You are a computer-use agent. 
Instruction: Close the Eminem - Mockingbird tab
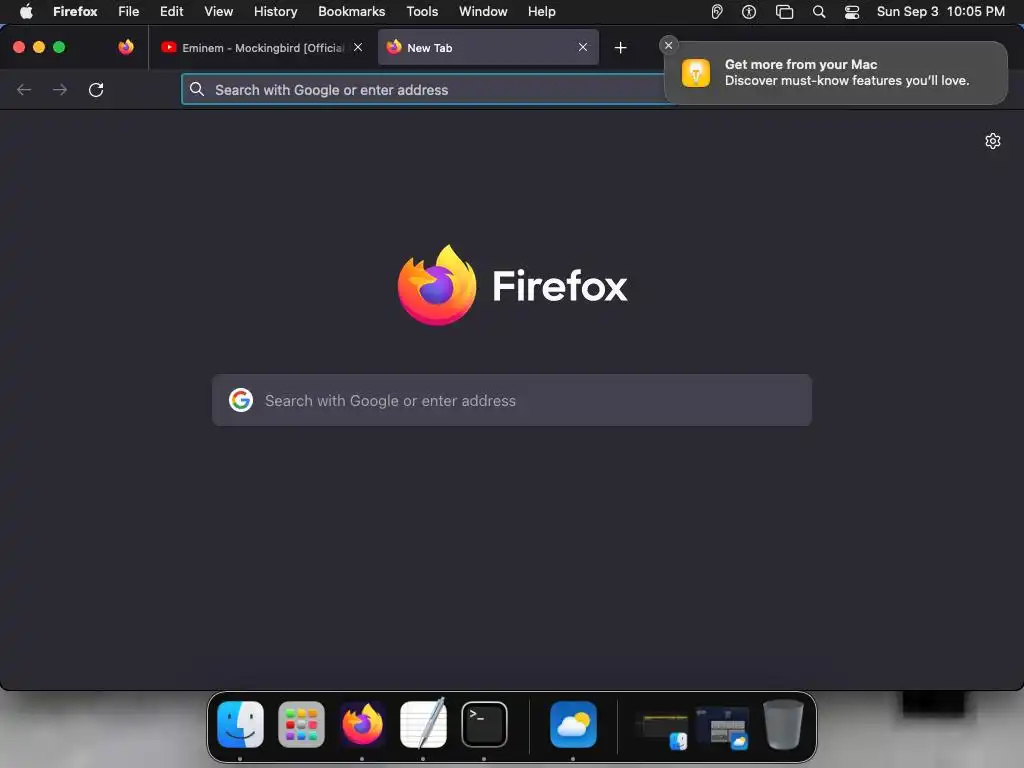[x=358, y=47]
